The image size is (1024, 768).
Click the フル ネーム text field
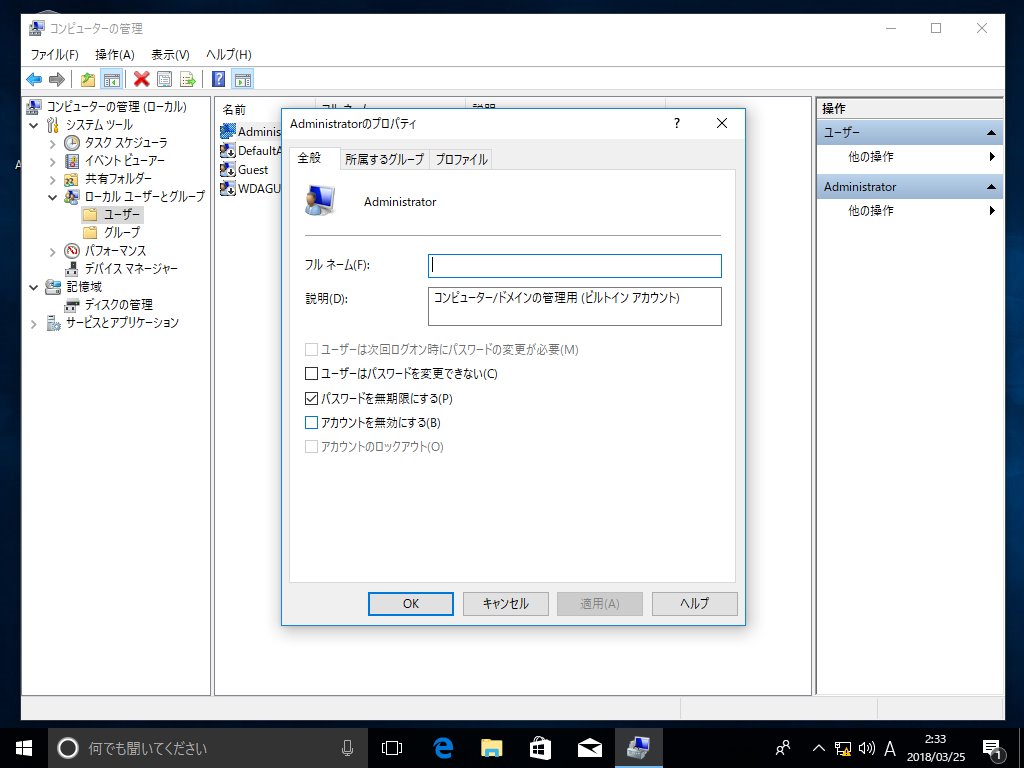pos(574,265)
